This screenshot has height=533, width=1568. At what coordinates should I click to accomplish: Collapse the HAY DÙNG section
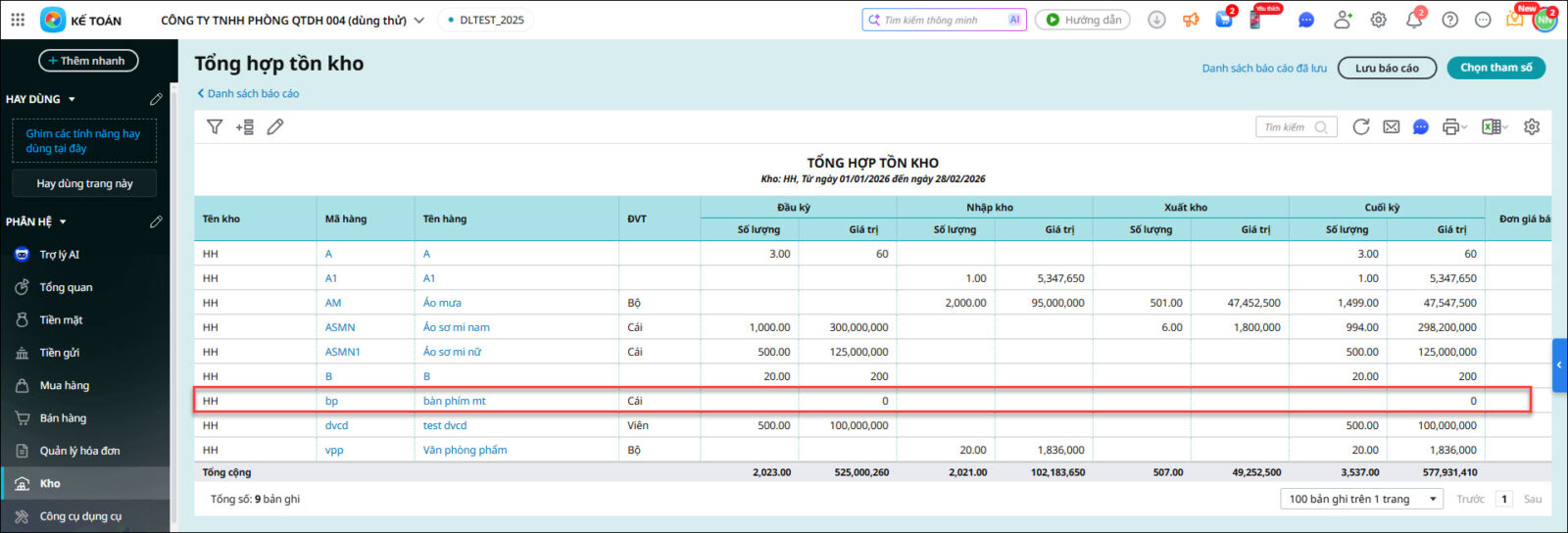point(72,99)
